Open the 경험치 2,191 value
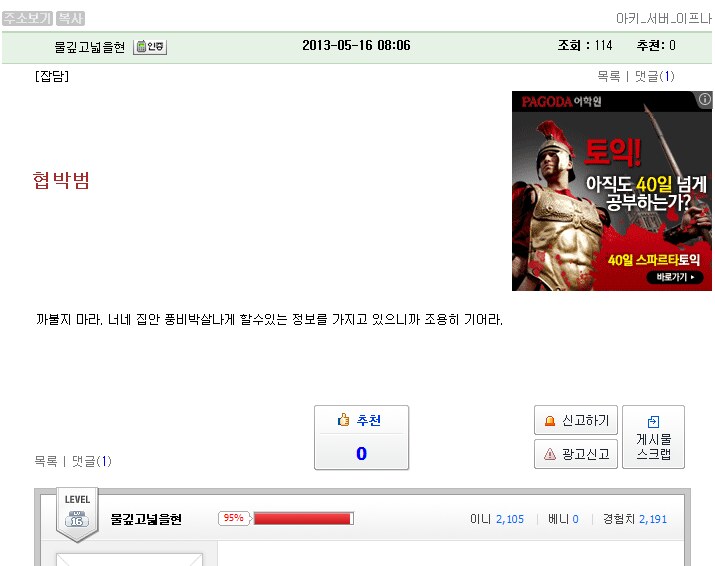Image resolution: width=715 pixels, height=566 pixels. click(653, 519)
